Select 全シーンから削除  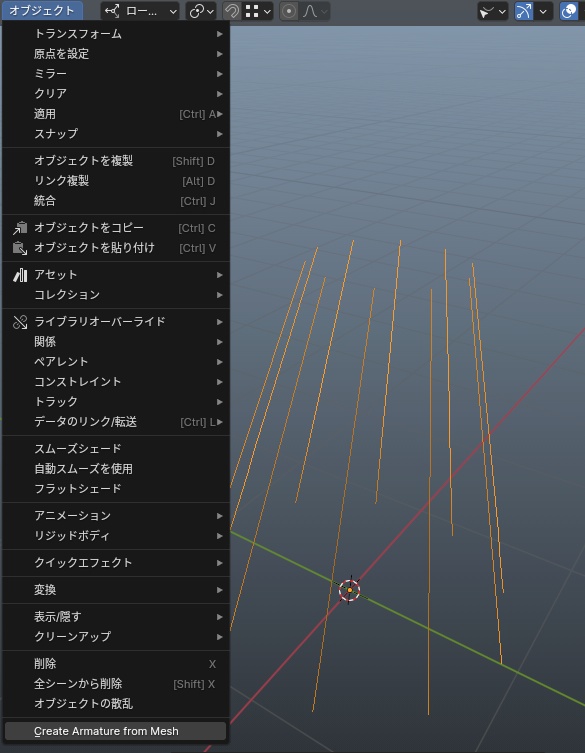click(116, 684)
